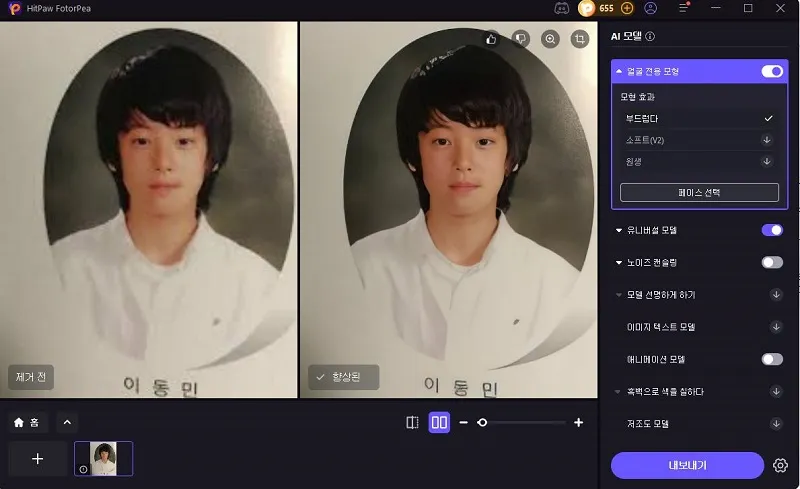The width and height of the screenshot is (800, 489).
Task: Click the AI 모델 info icon
Action: pos(650,36)
